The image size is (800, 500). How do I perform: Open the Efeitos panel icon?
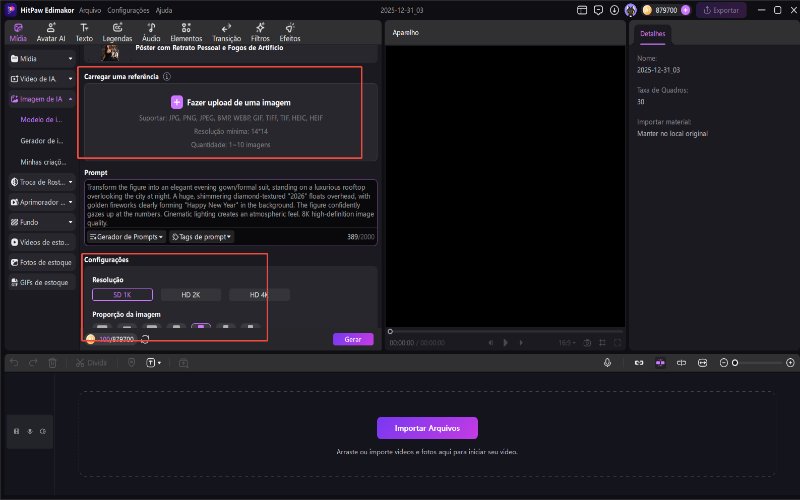tap(290, 31)
